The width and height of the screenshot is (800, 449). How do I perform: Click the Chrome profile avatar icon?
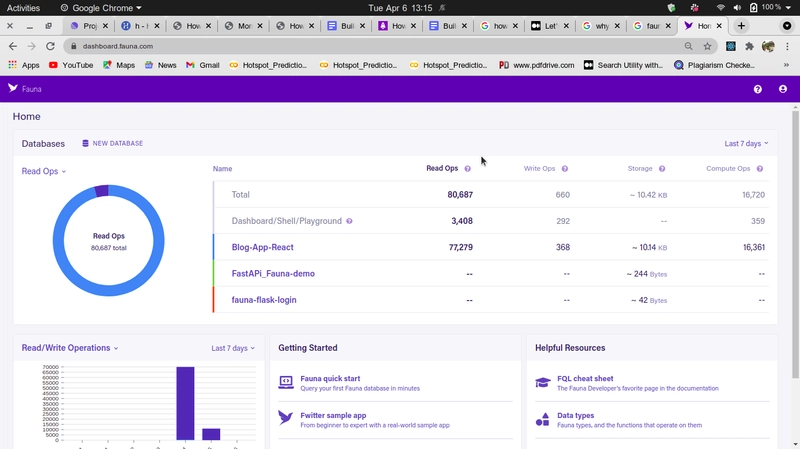(x=768, y=46)
